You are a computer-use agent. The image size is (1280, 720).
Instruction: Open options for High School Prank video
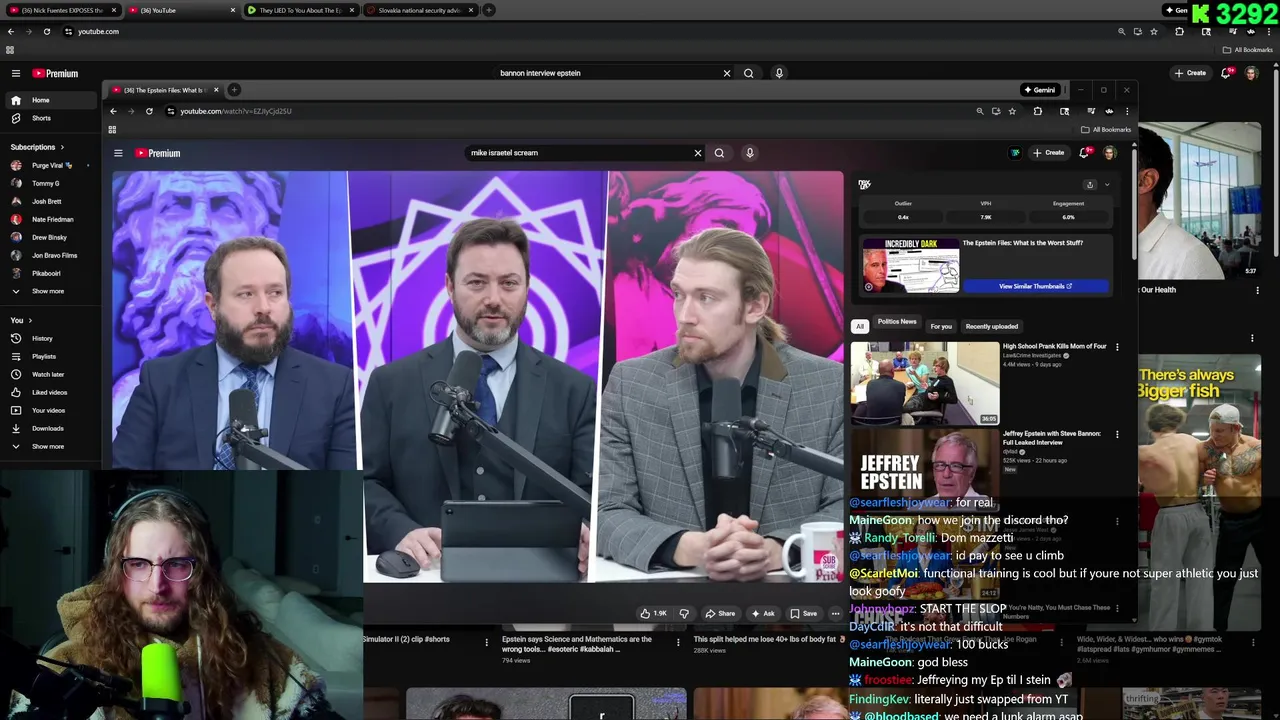1117,347
